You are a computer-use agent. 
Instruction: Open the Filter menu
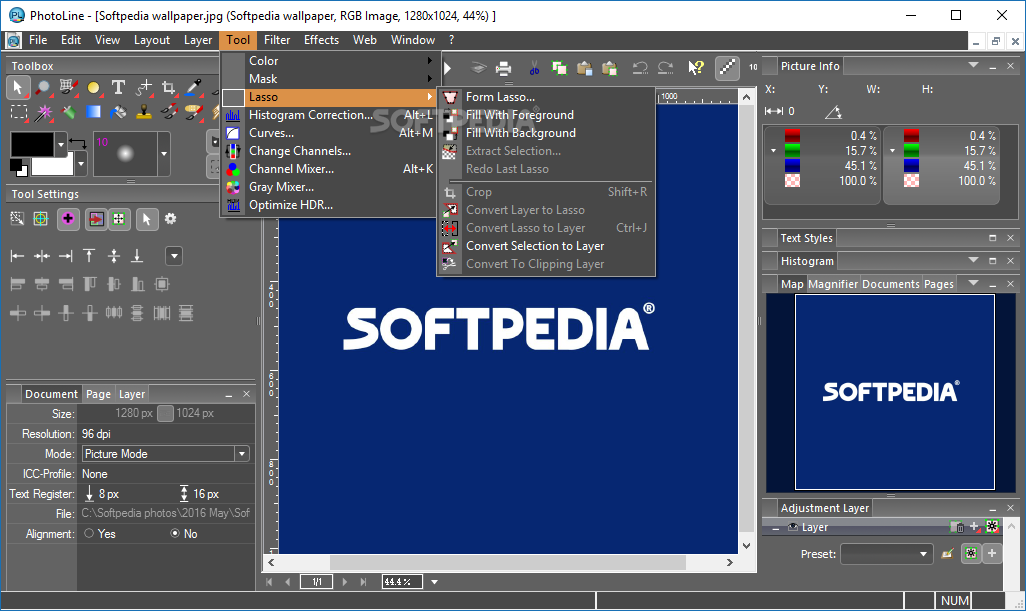pos(277,40)
